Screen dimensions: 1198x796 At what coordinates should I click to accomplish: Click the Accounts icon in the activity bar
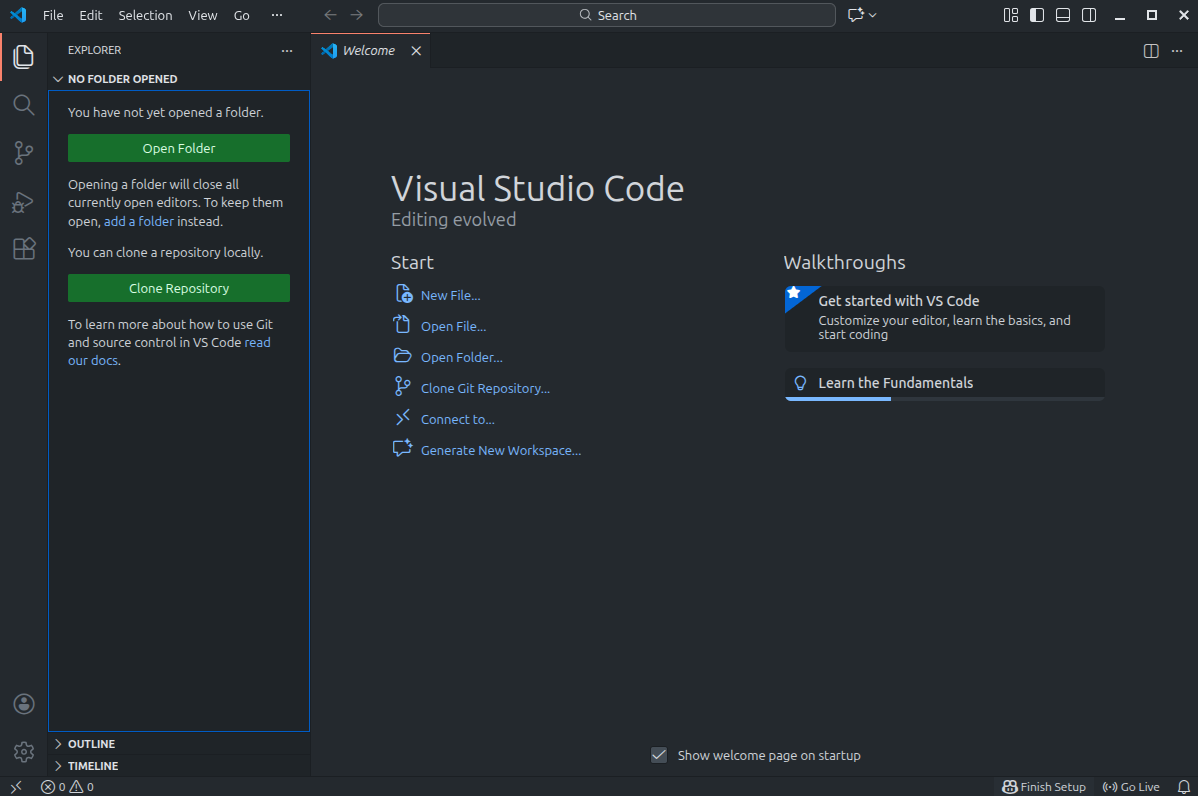(23, 704)
